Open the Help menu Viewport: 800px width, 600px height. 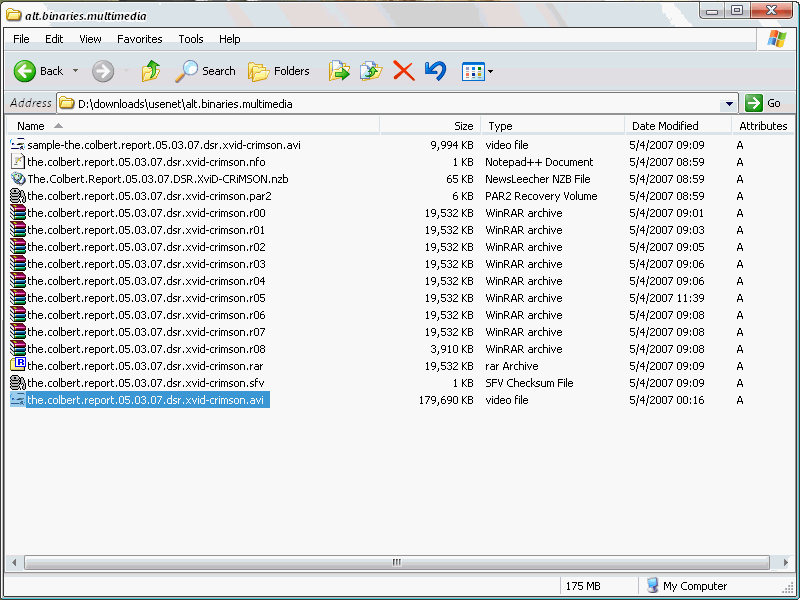point(230,39)
